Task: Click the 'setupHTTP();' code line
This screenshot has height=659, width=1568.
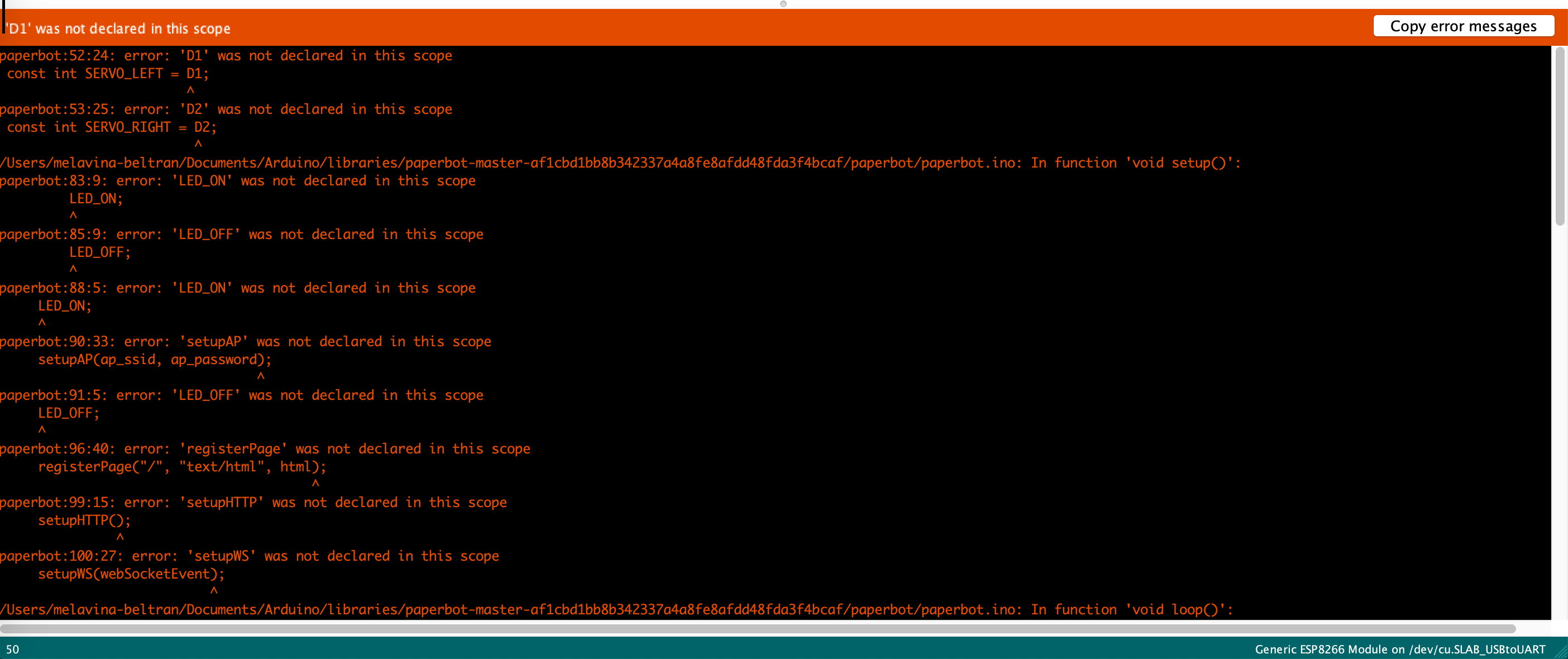Action: tap(84, 520)
